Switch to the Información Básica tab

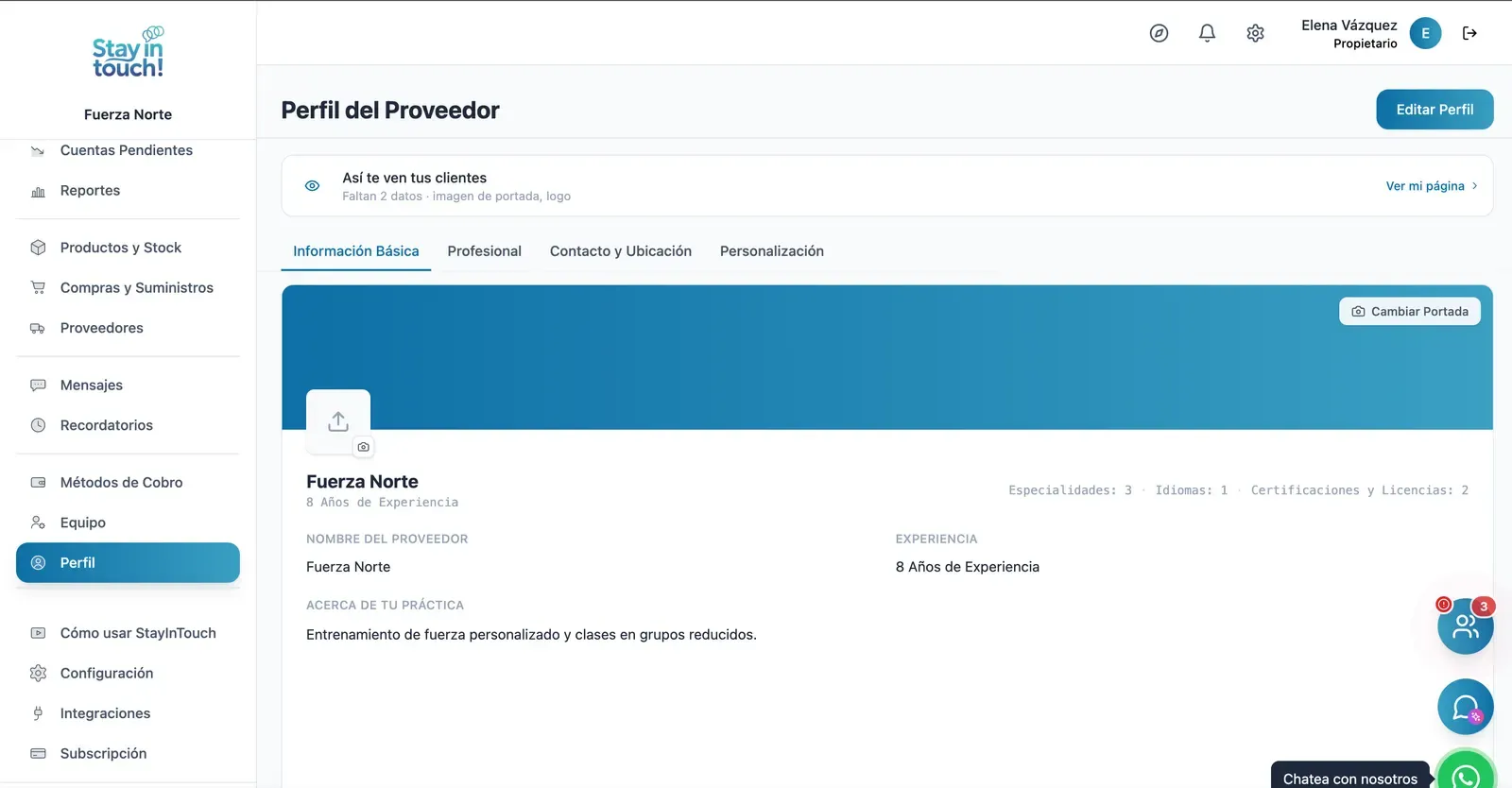pos(356,251)
